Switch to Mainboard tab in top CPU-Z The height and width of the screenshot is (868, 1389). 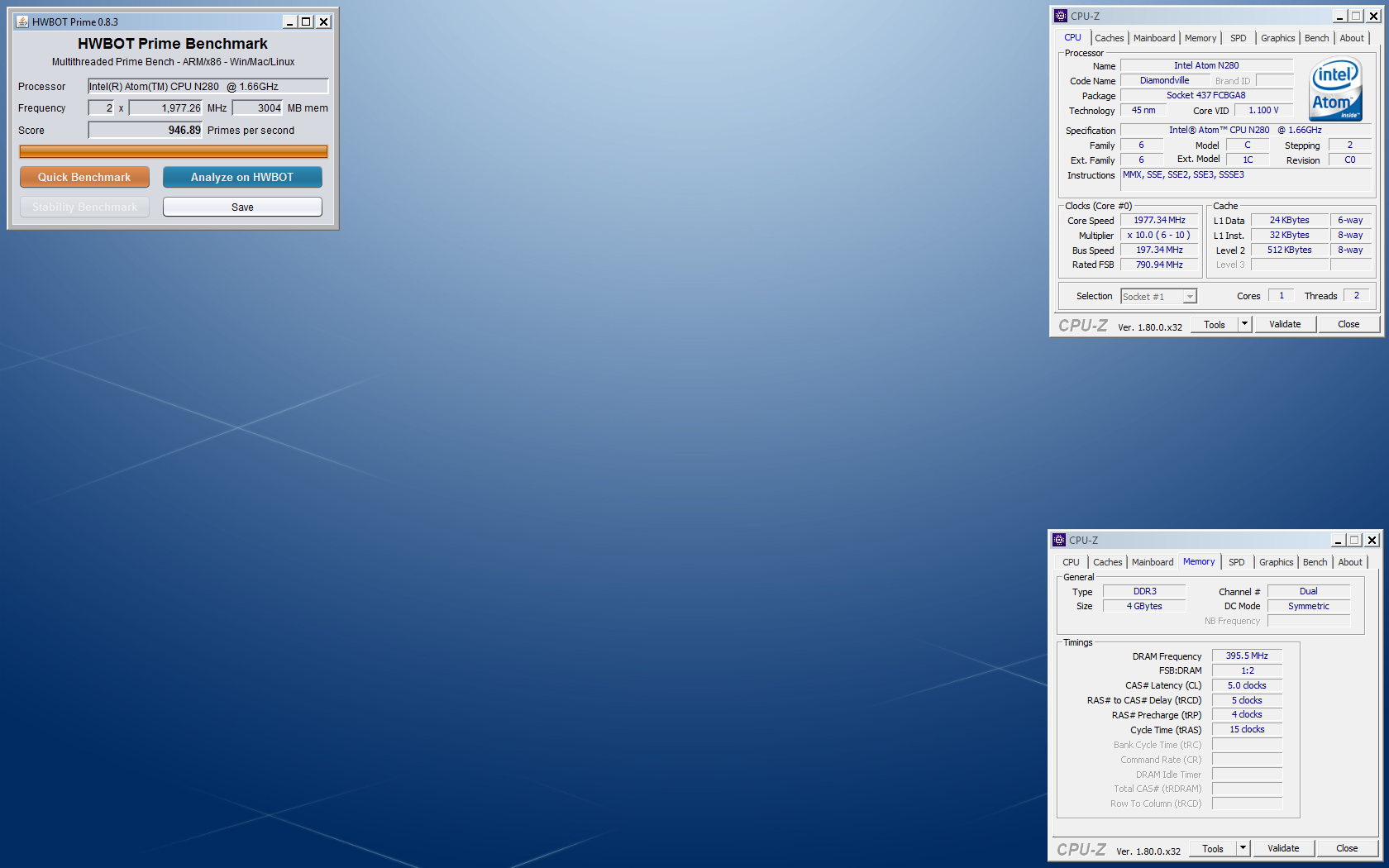pyautogui.click(x=1154, y=38)
